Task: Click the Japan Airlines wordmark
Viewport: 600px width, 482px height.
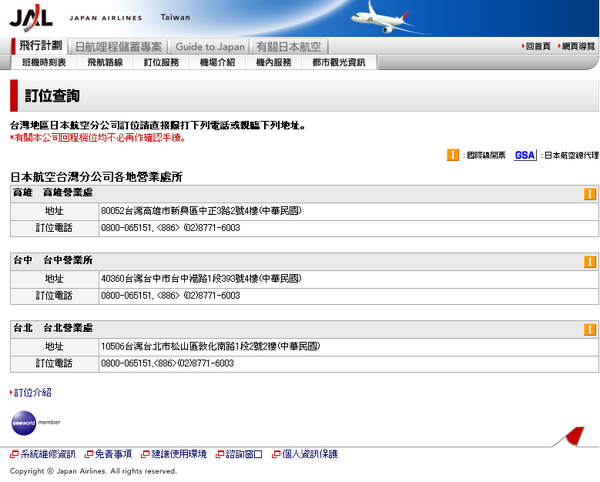Action: click(106, 18)
